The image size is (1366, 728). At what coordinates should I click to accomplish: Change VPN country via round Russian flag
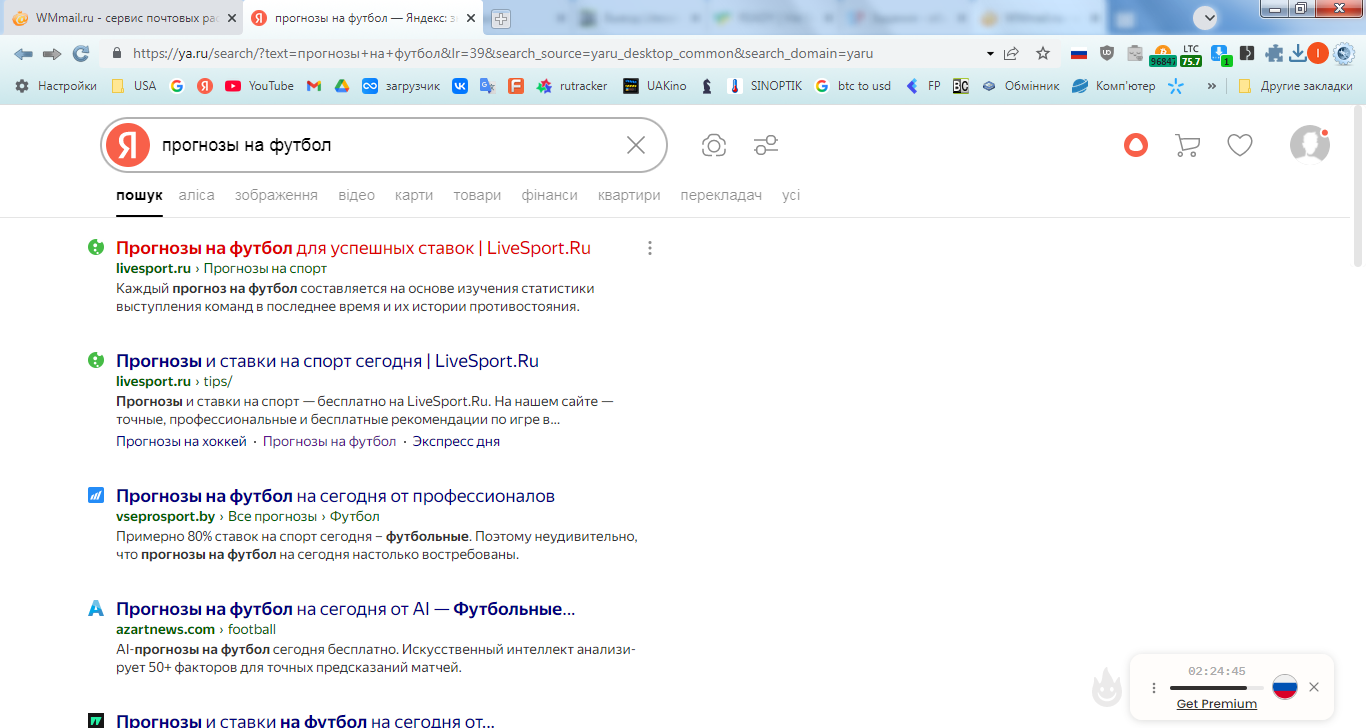[x=1285, y=687]
